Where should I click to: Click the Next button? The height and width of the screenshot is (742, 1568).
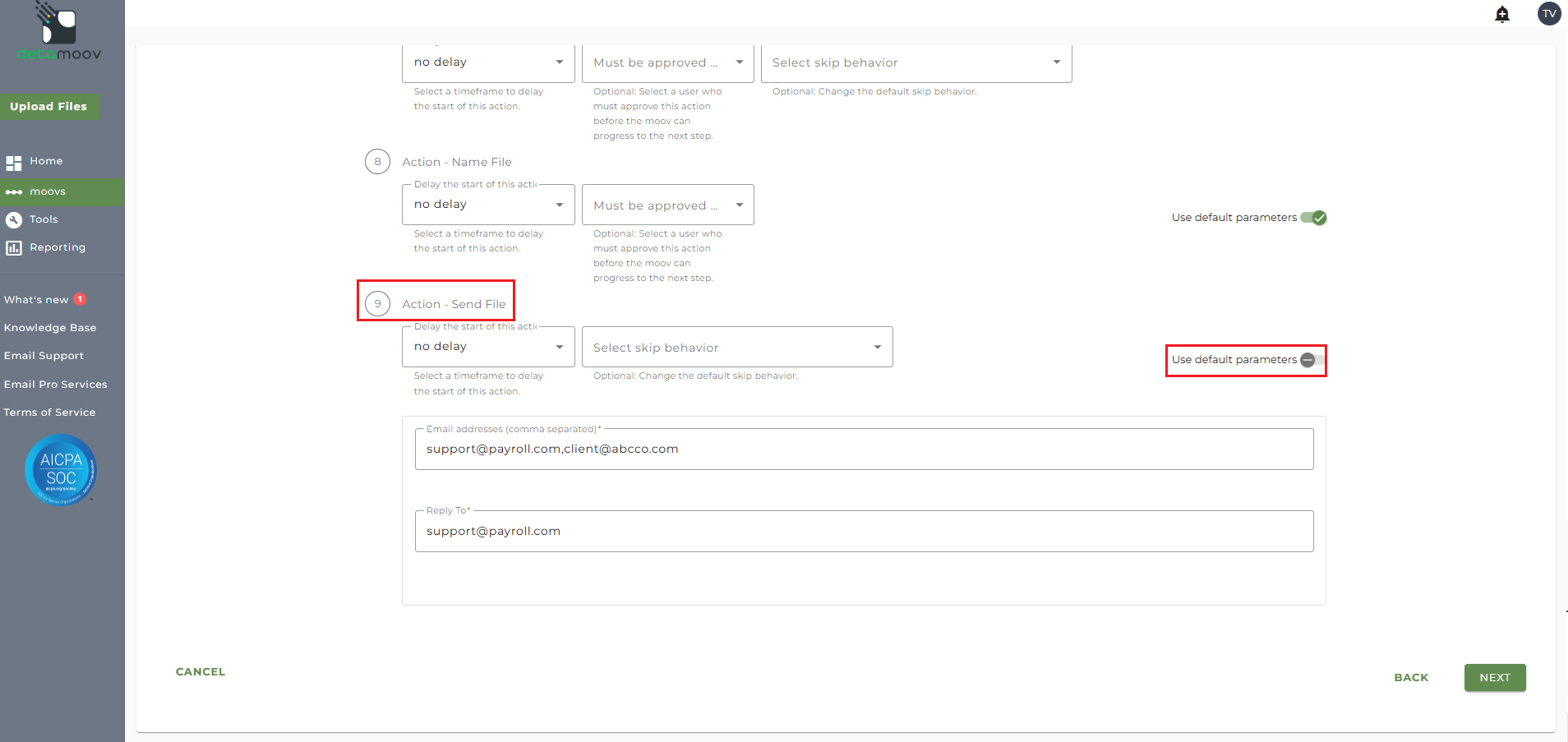click(1494, 678)
